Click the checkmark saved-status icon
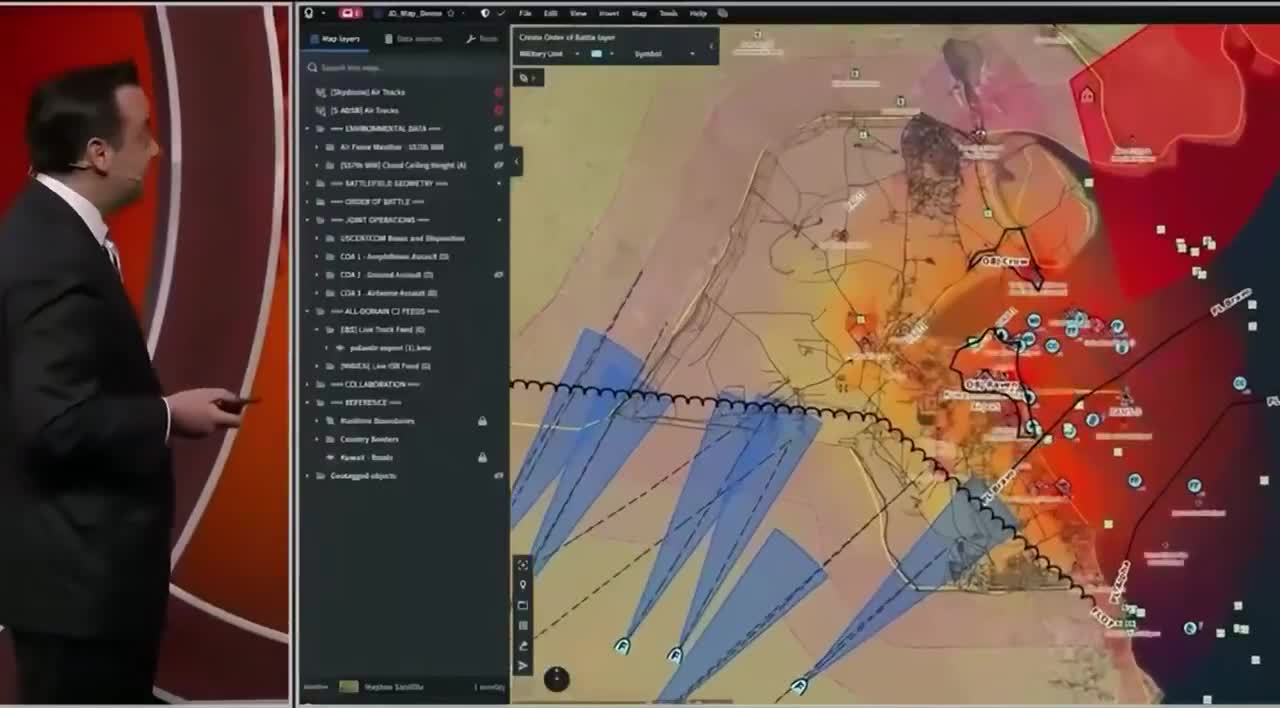 pyautogui.click(x=502, y=13)
